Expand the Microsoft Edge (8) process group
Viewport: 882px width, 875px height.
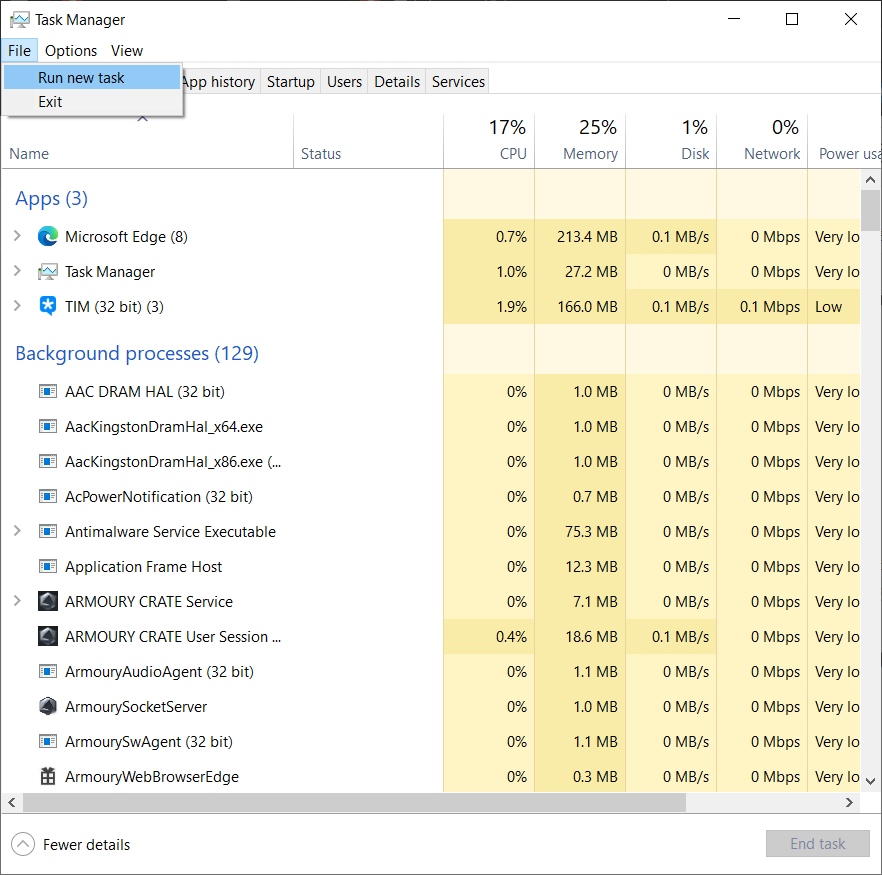pyautogui.click(x=17, y=236)
